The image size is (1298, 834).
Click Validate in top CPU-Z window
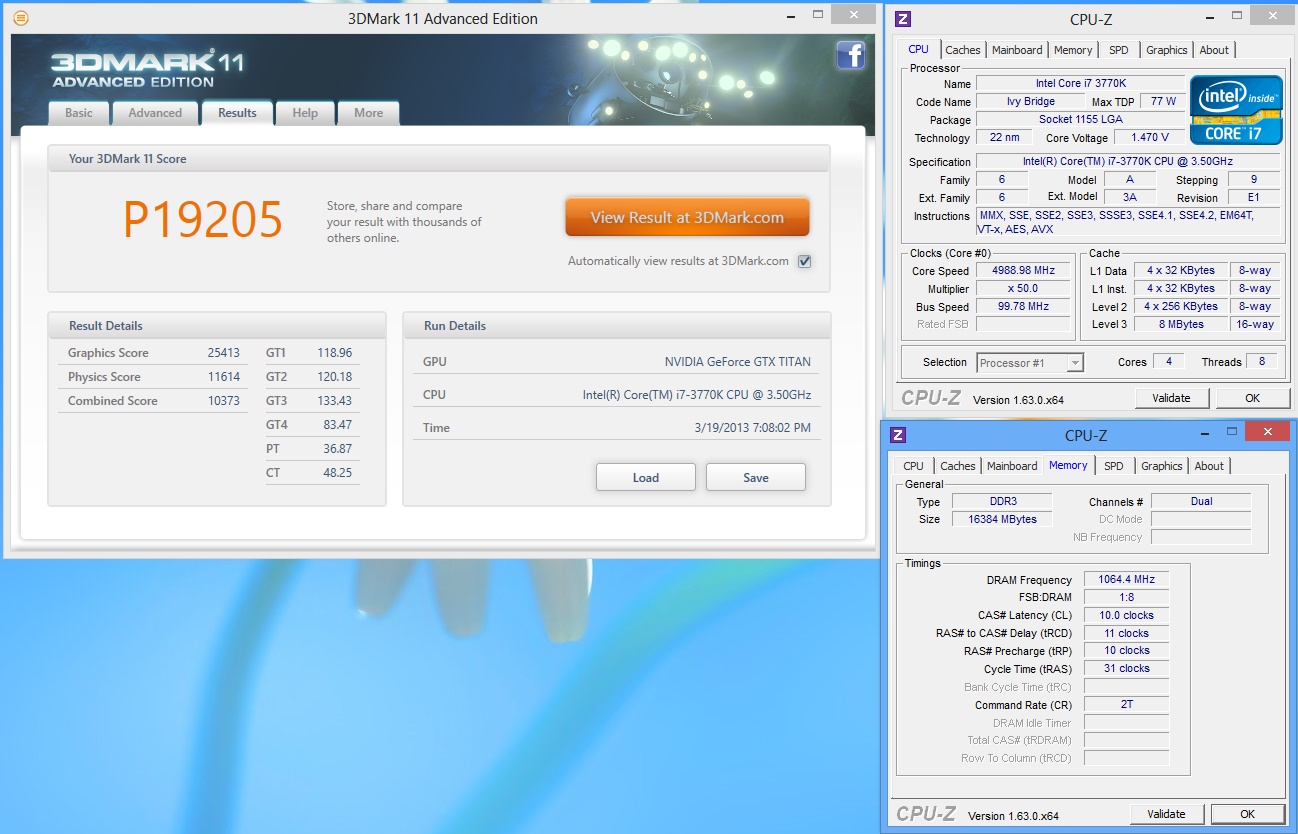(x=1171, y=398)
